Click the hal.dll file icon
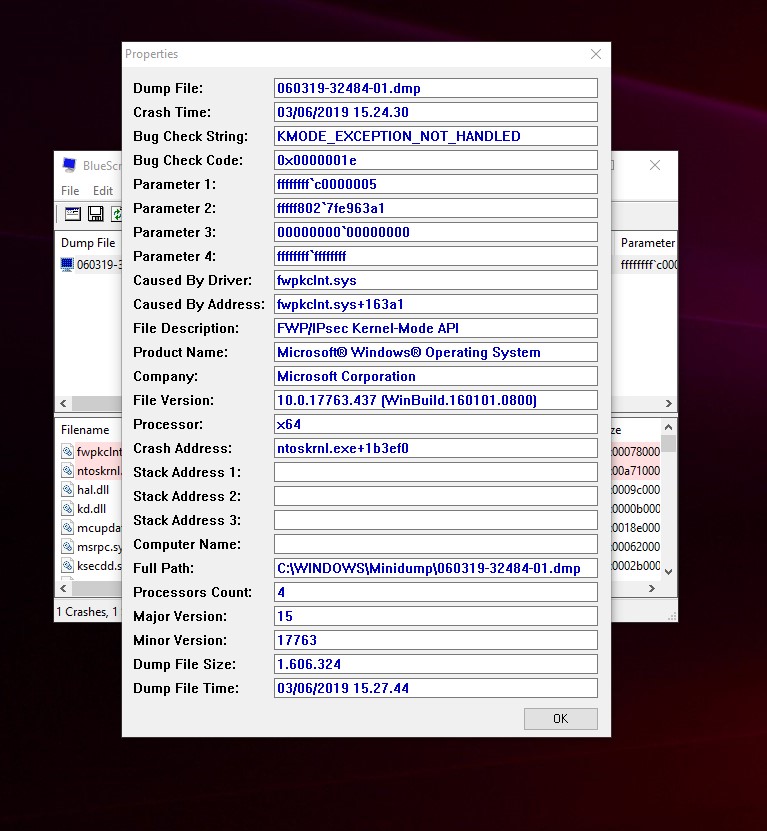 67,490
